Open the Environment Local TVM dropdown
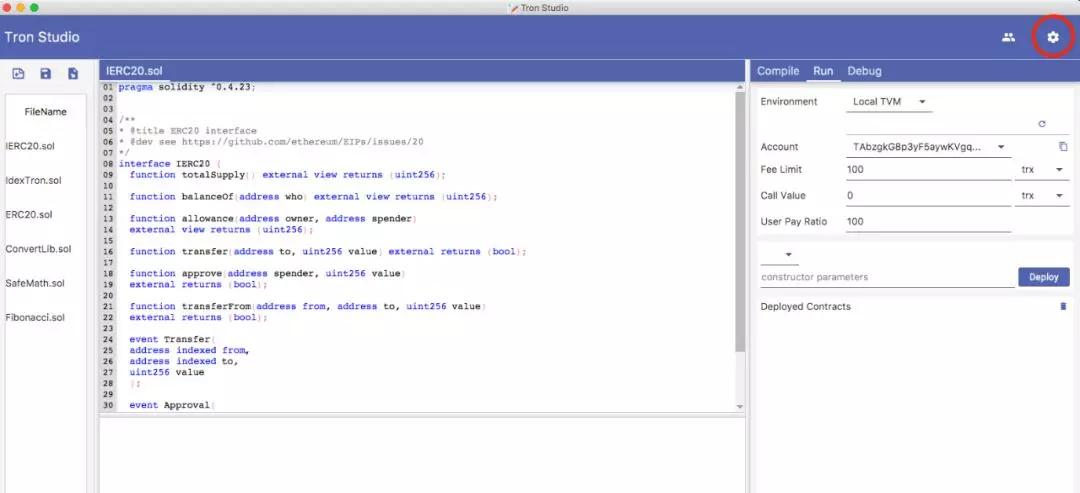1080x493 pixels. (x=889, y=102)
